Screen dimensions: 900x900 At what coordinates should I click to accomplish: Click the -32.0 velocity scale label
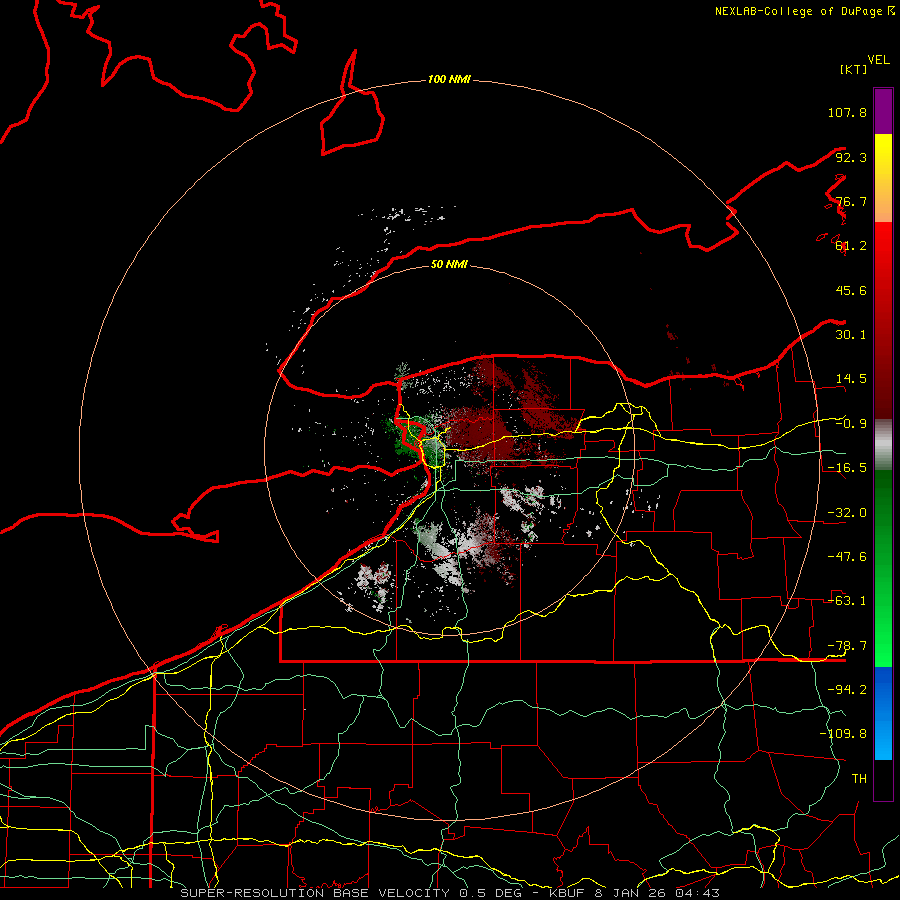point(847,513)
